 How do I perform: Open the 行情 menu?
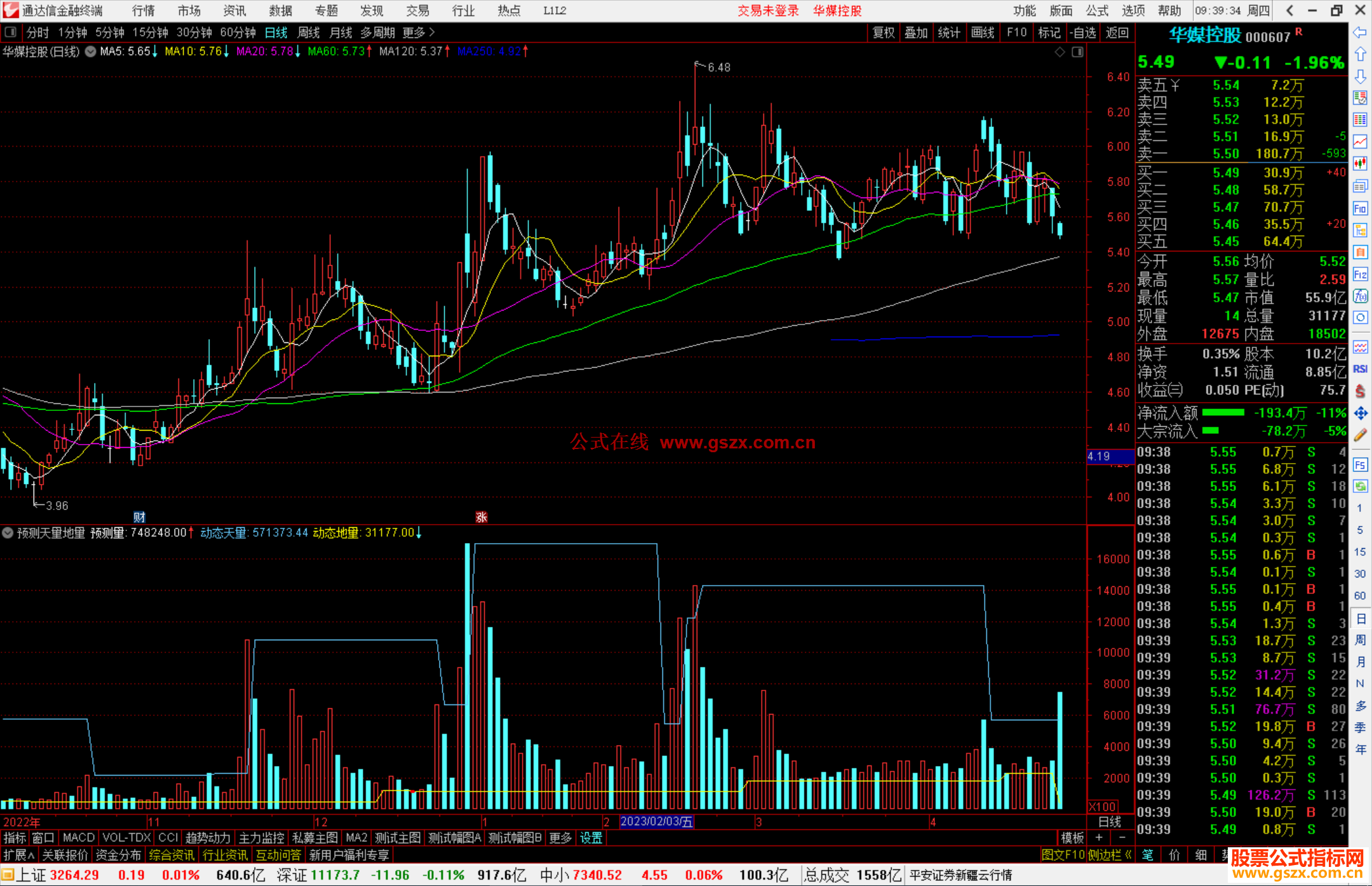(x=143, y=11)
